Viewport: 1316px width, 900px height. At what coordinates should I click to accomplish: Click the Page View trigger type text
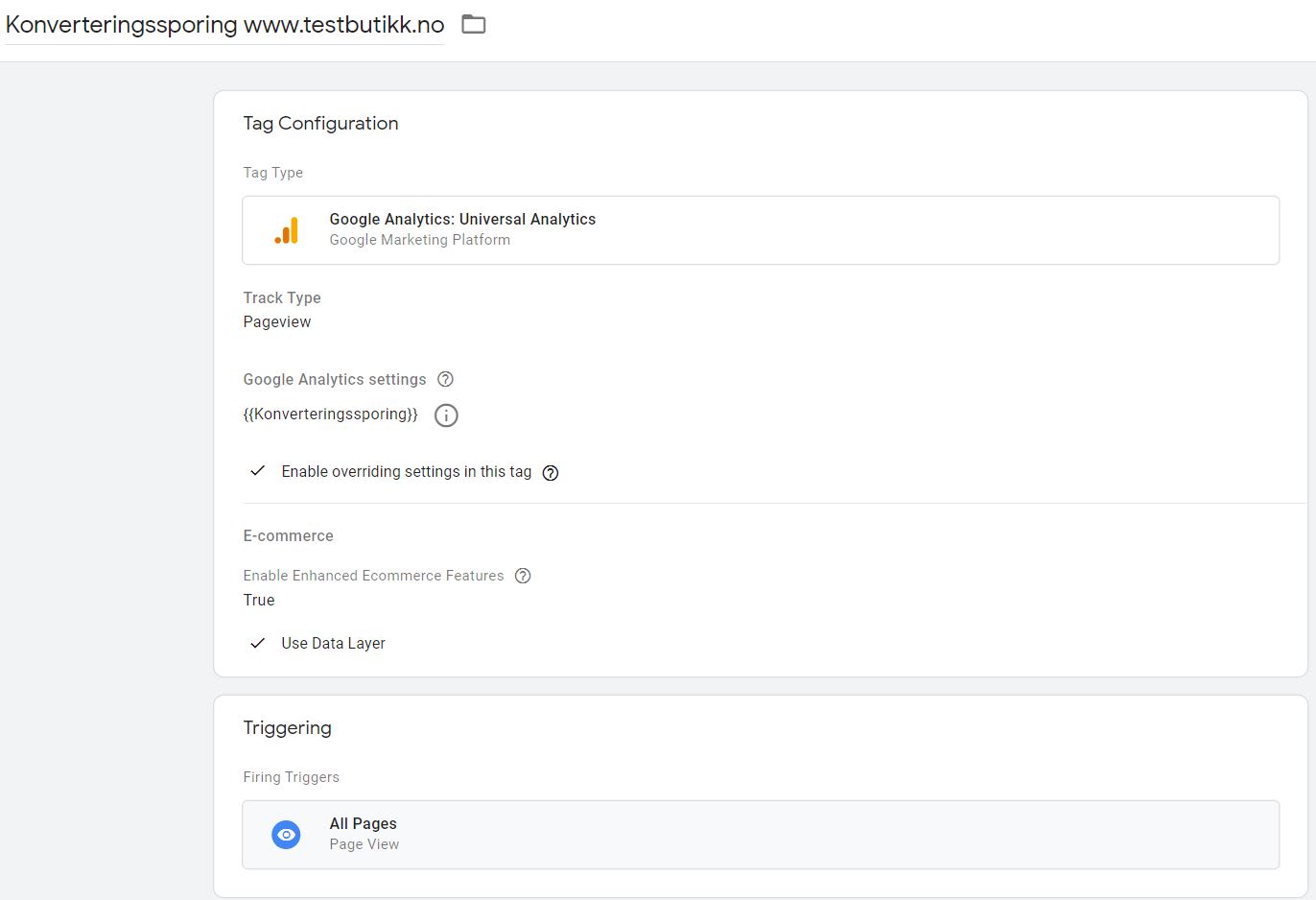[x=364, y=844]
